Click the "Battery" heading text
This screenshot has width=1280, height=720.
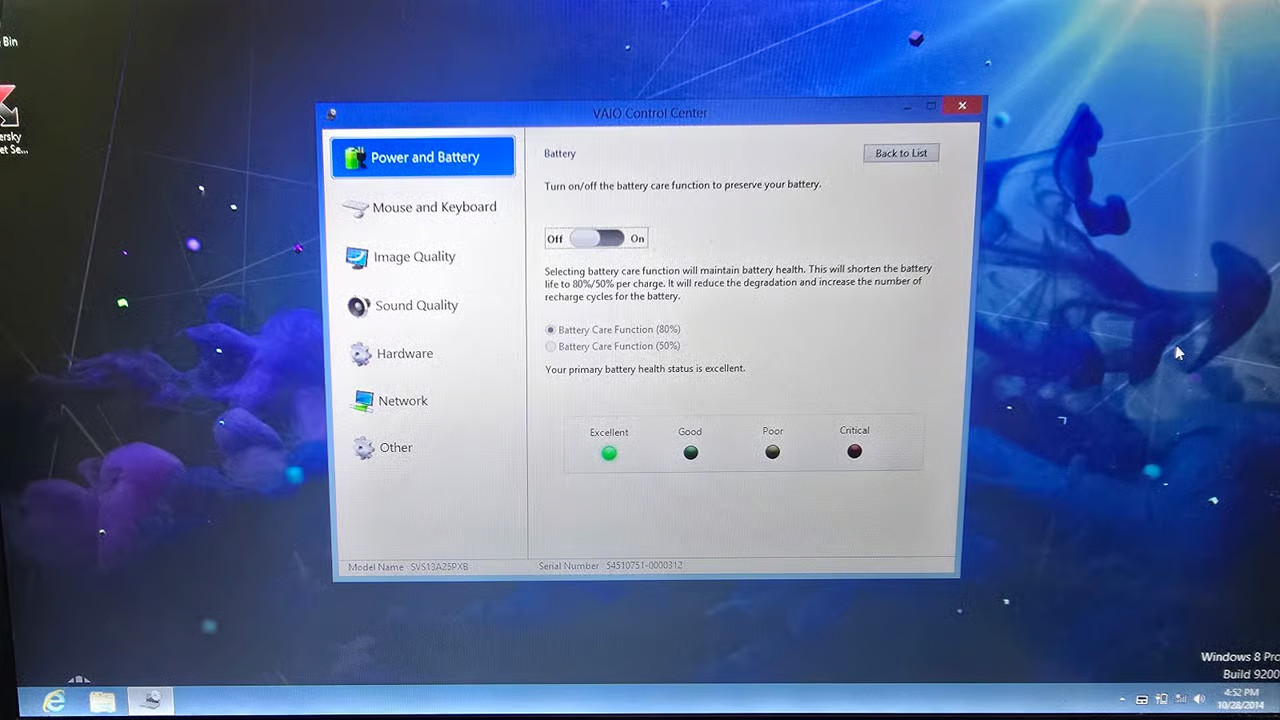click(560, 154)
